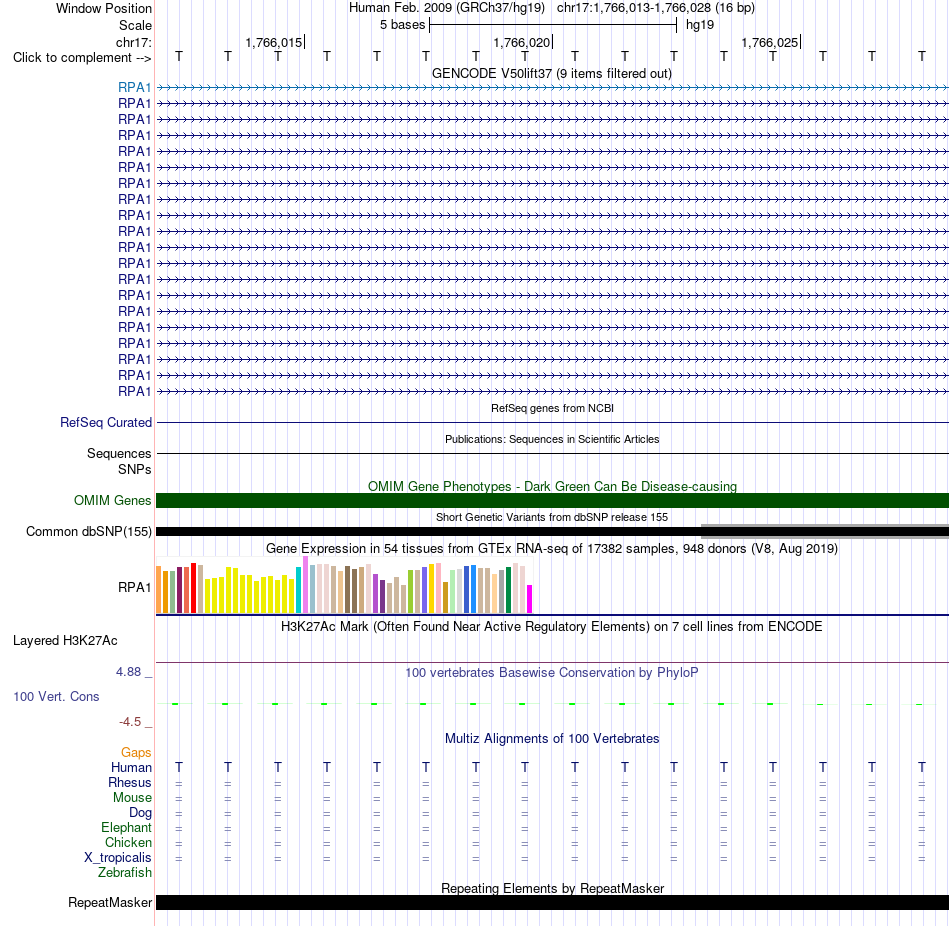Click the gray dbSNP variant bar
Image resolution: width=950 pixels, height=926 pixels.
pyautogui.click(x=825, y=531)
